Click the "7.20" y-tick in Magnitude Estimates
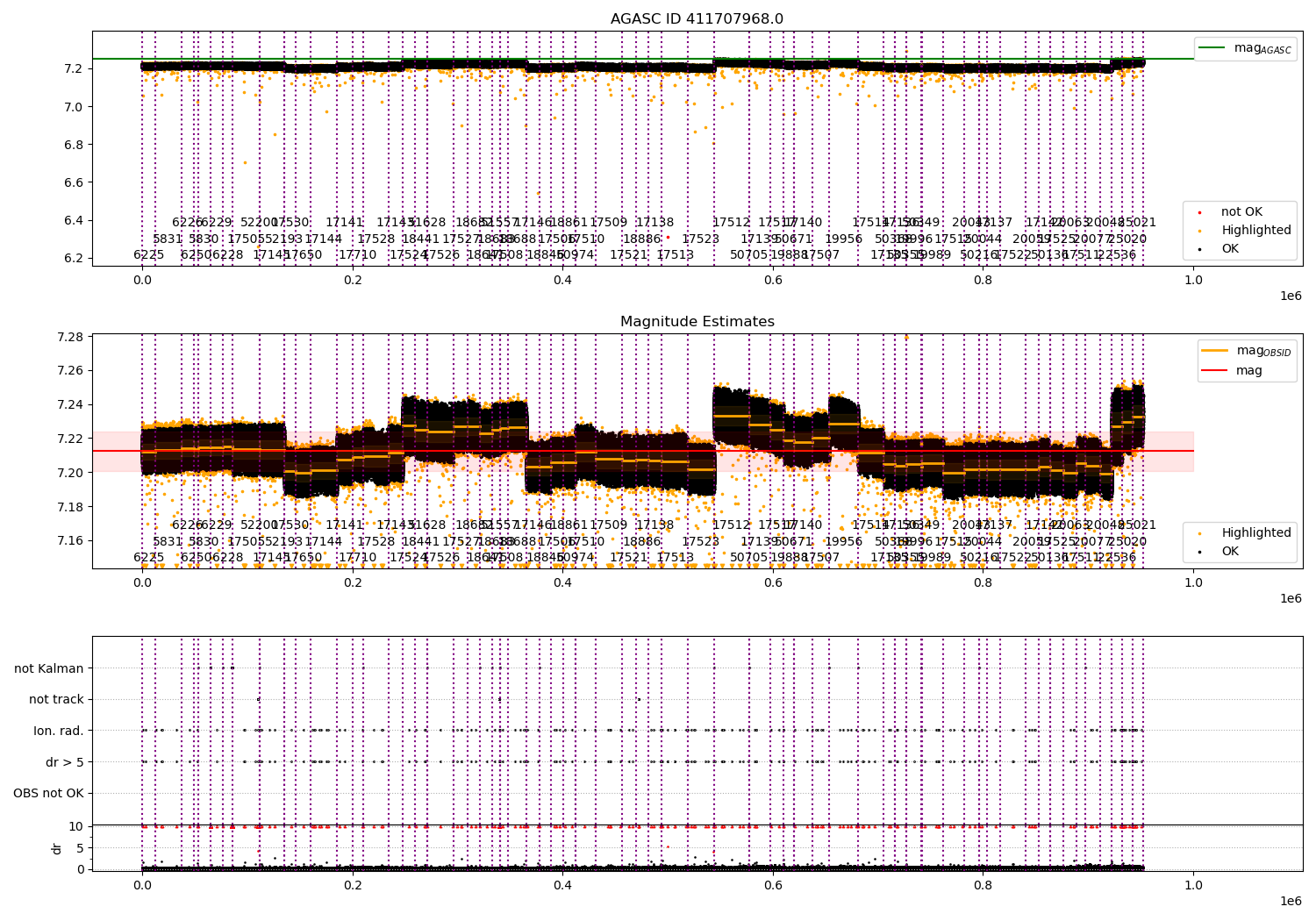The height and width of the screenshot is (921, 1316). [x=72, y=473]
